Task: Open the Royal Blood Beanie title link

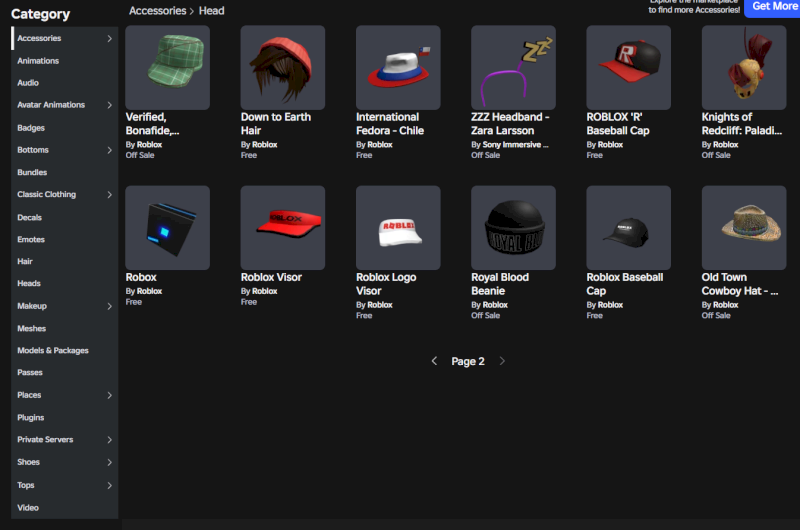Action: [500, 284]
